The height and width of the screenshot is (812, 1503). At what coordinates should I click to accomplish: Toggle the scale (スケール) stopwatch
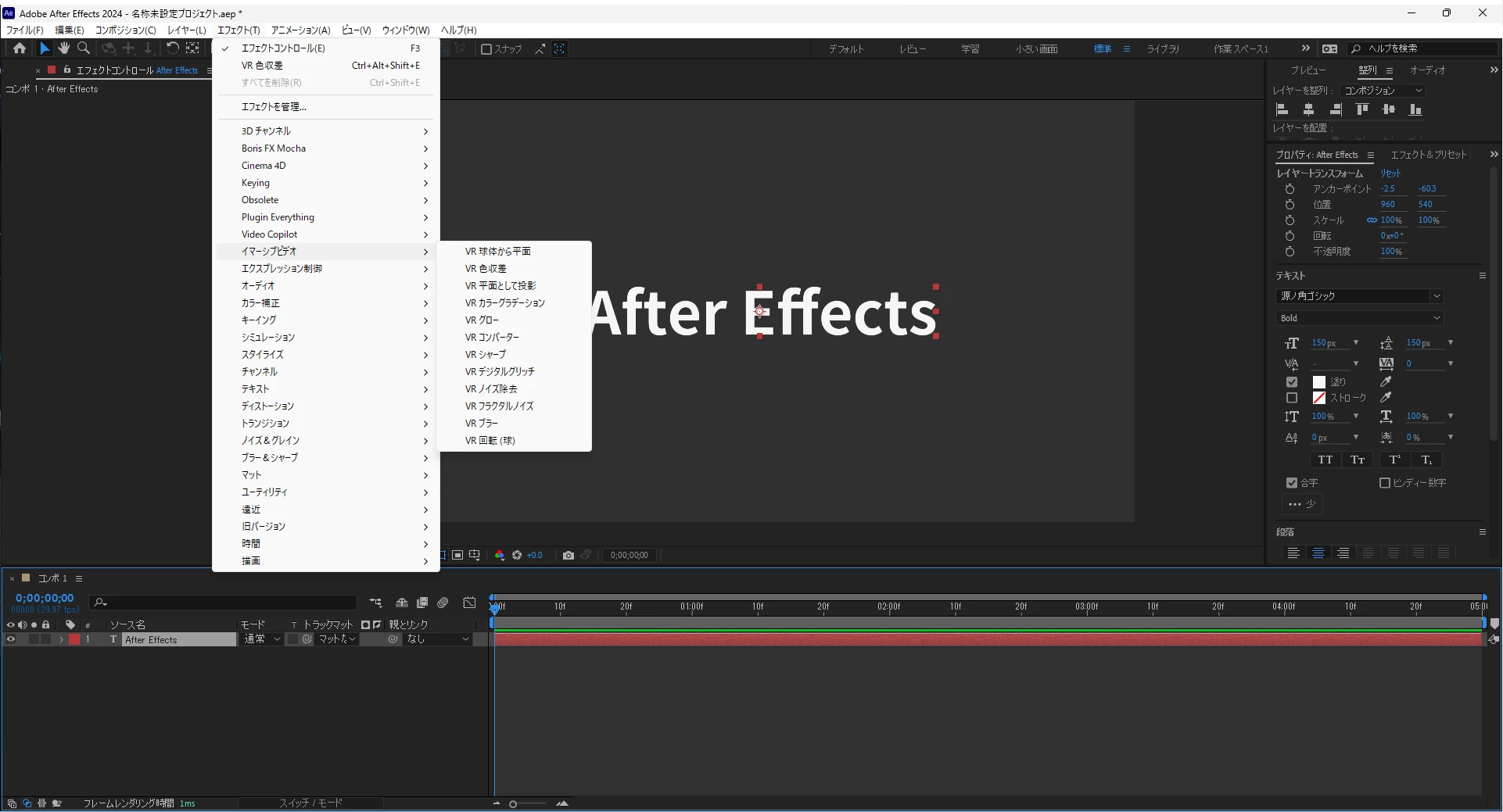coord(1290,220)
